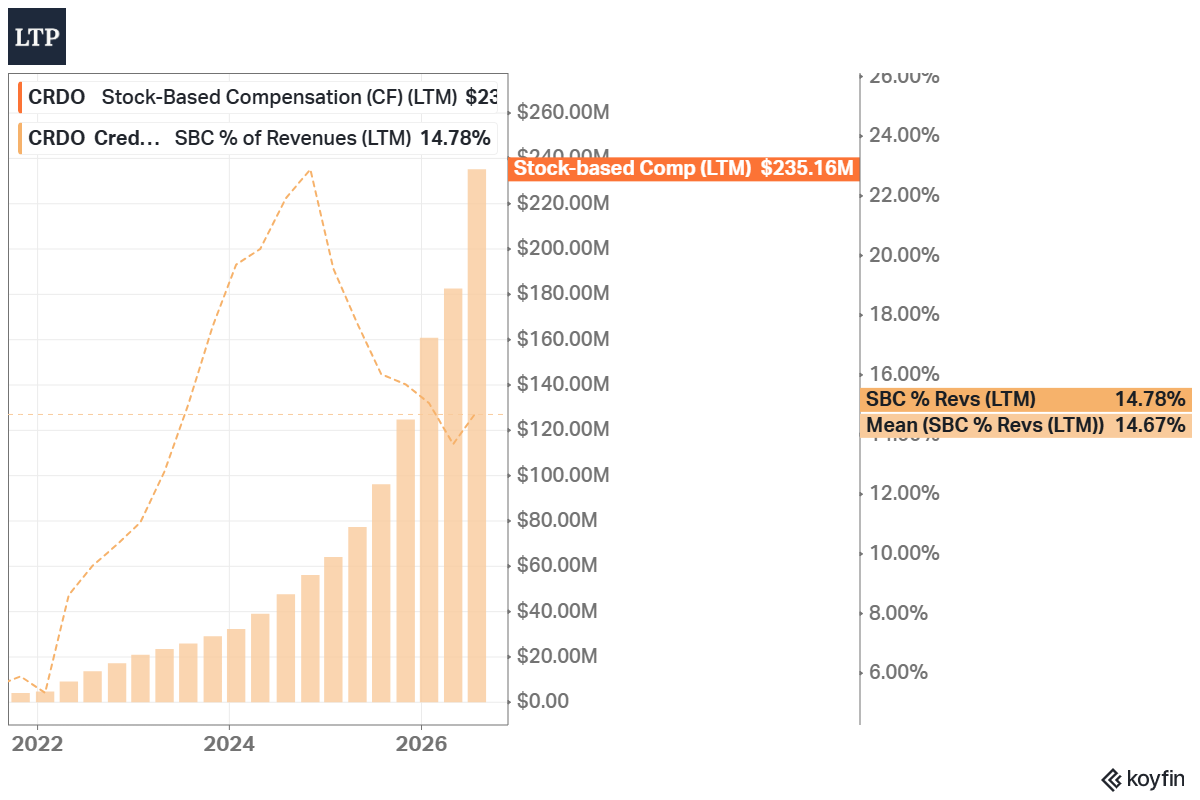The image size is (1200, 800).
Task: Click the Mean (SBC % Revs) 14.67% label
Action: tap(1026, 425)
